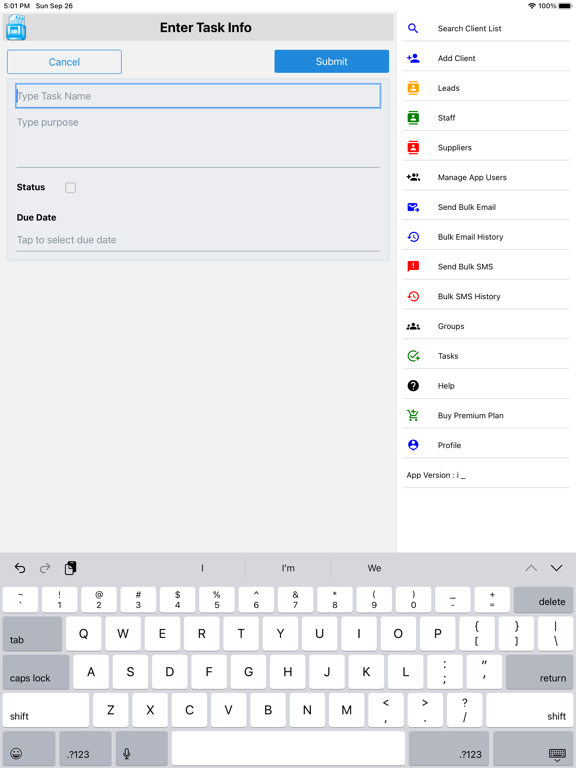Focus the Type purpose text area
This screenshot has height=768, width=576.
tap(198, 141)
